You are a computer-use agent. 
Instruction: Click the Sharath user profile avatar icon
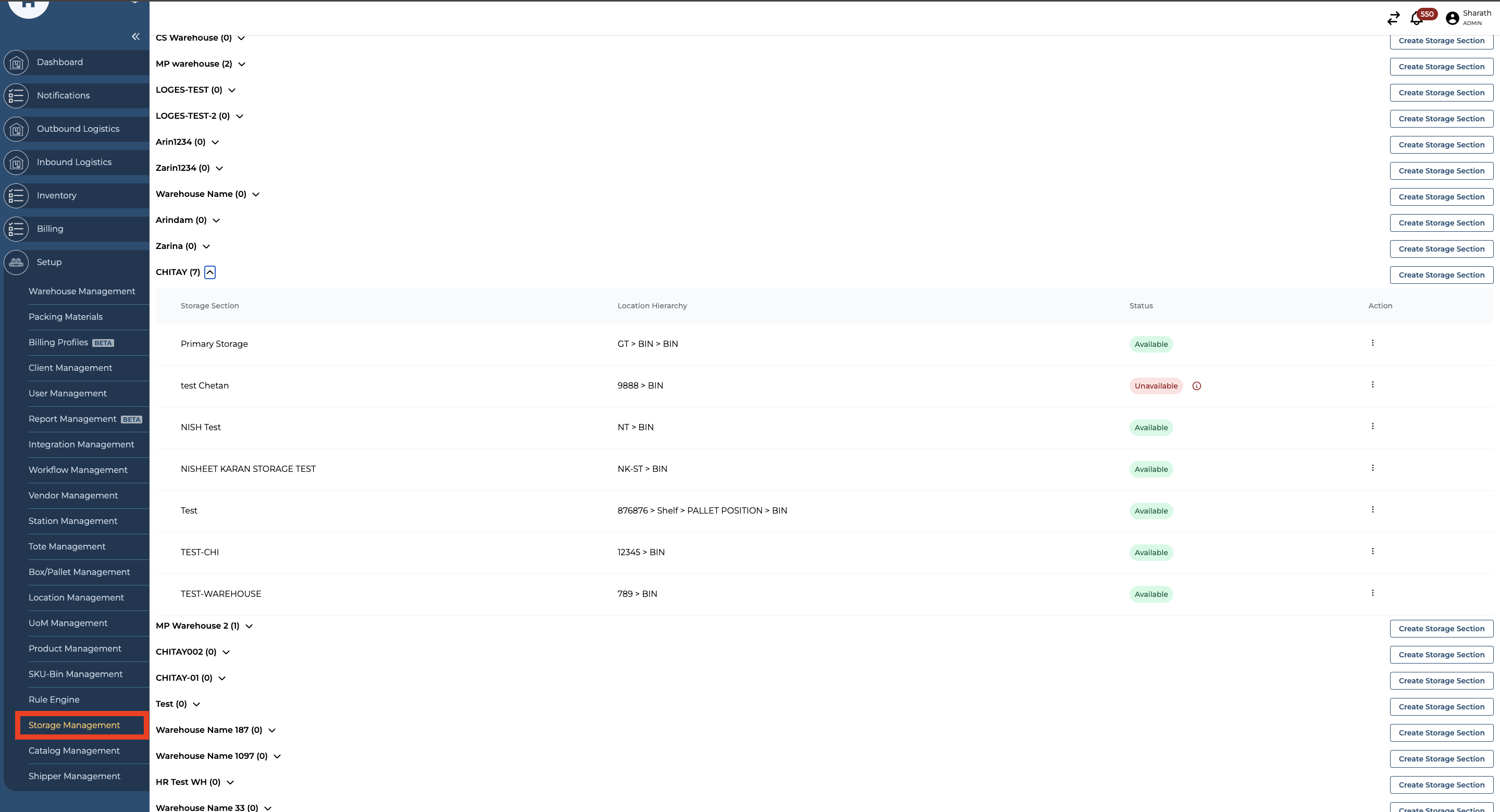click(1452, 19)
